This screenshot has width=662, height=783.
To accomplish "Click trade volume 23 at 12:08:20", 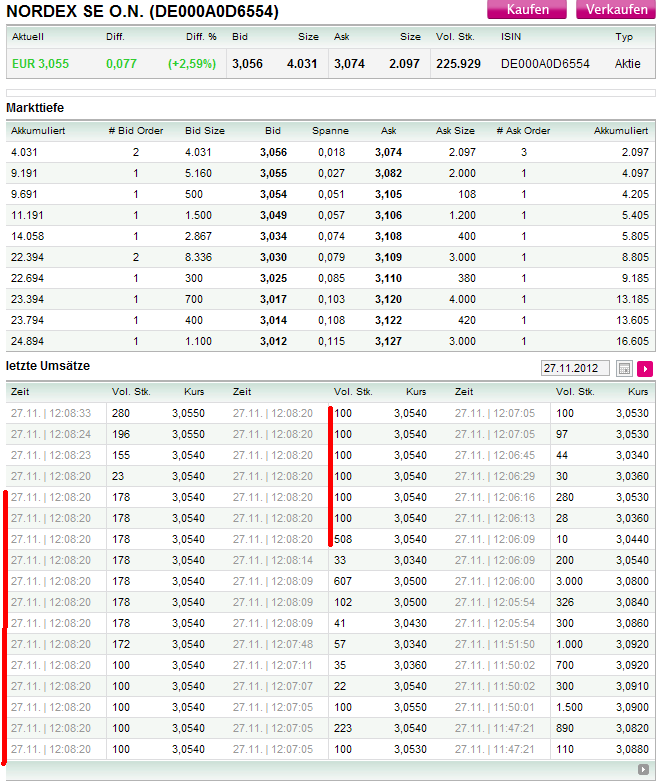I will click(118, 476).
